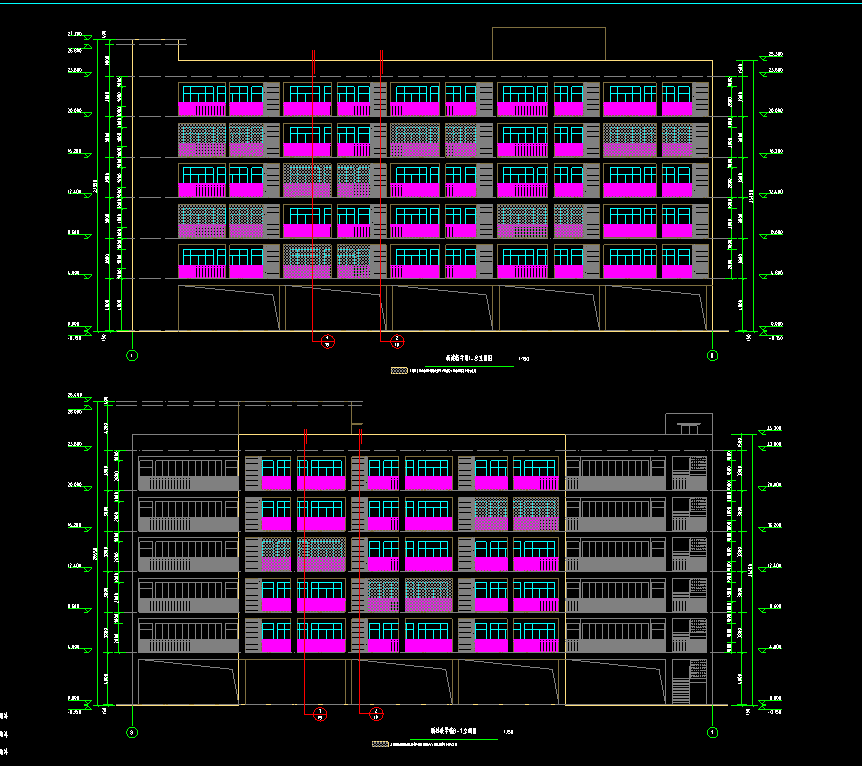862x766 pixels.
Task: Select the left red marker circle under bottom elevation
Action: pos(319,713)
